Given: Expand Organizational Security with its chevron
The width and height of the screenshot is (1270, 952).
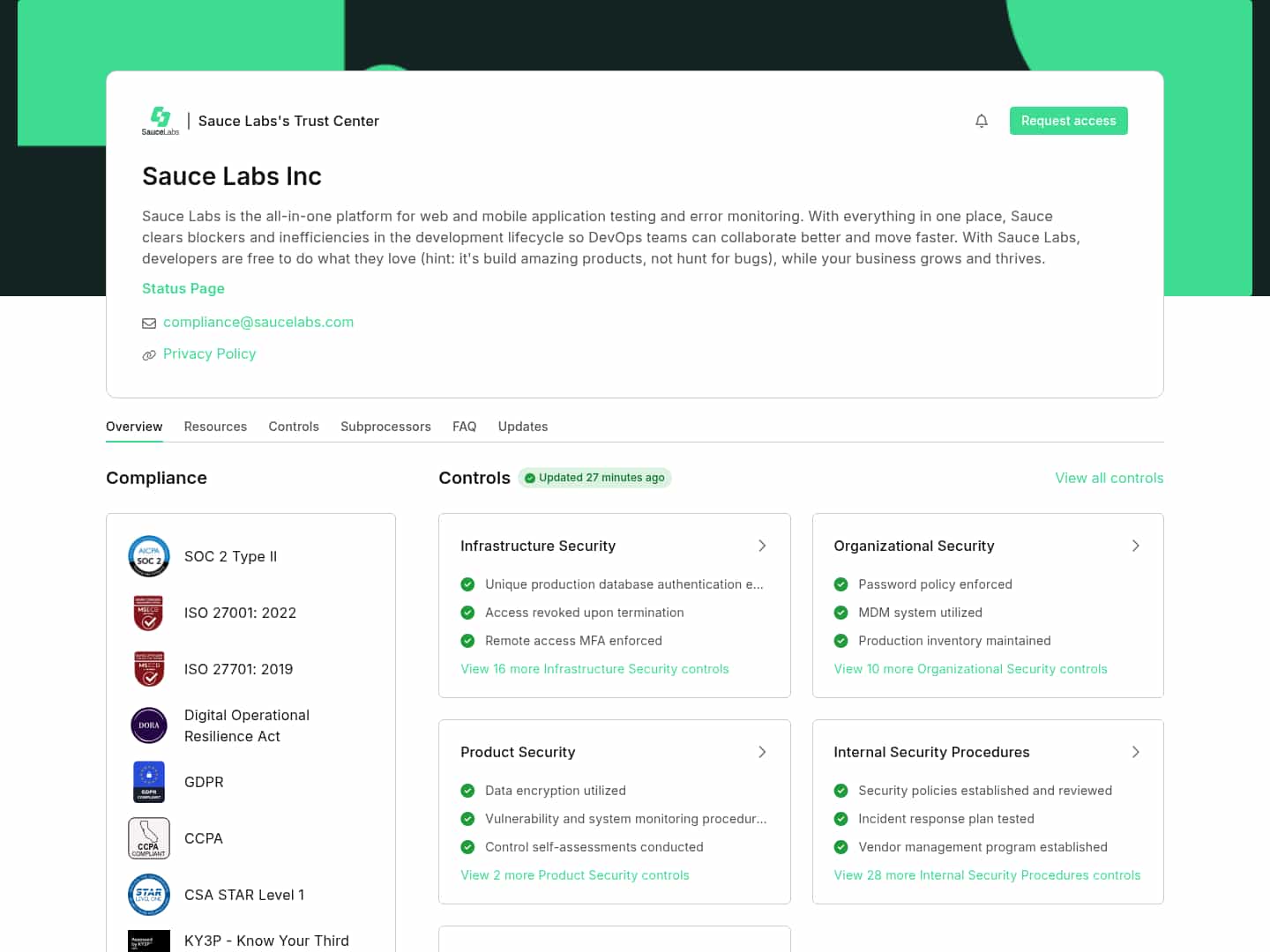Looking at the screenshot, I should pyautogui.click(x=1135, y=546).
